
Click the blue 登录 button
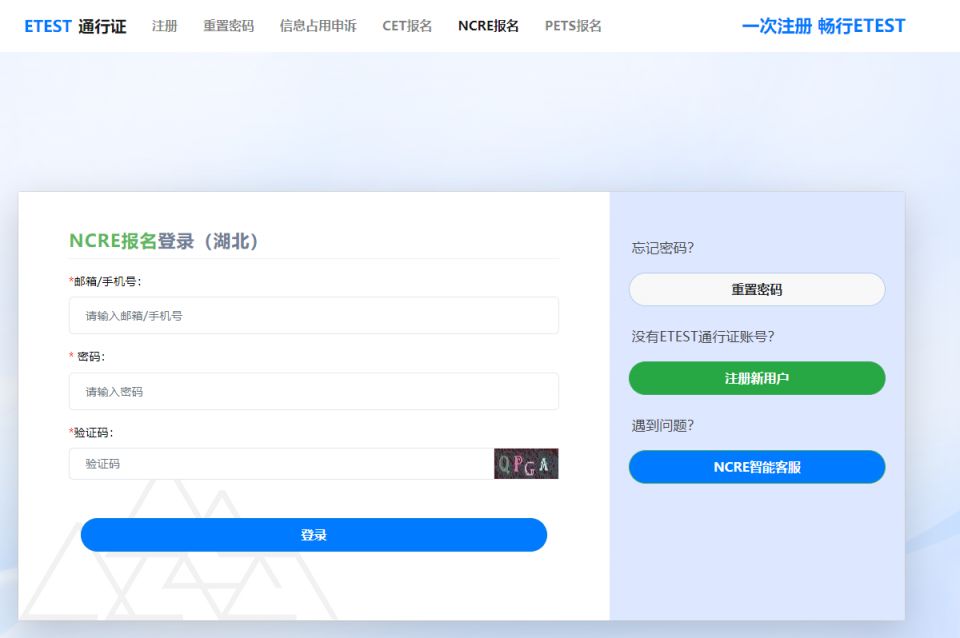pos(313,535)
